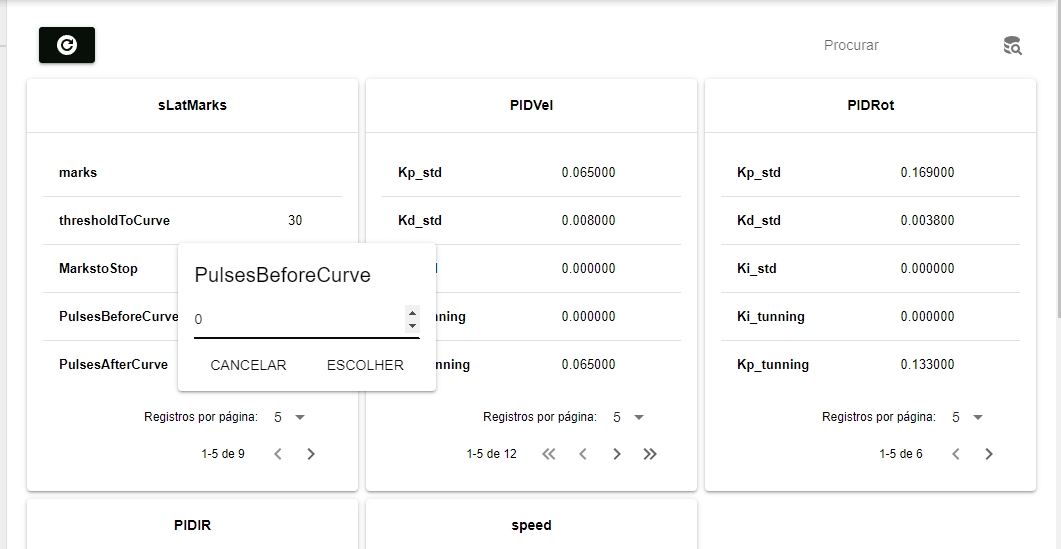
Task: Go to previous page in PIDVel card
Action: (x=583, y=454)
